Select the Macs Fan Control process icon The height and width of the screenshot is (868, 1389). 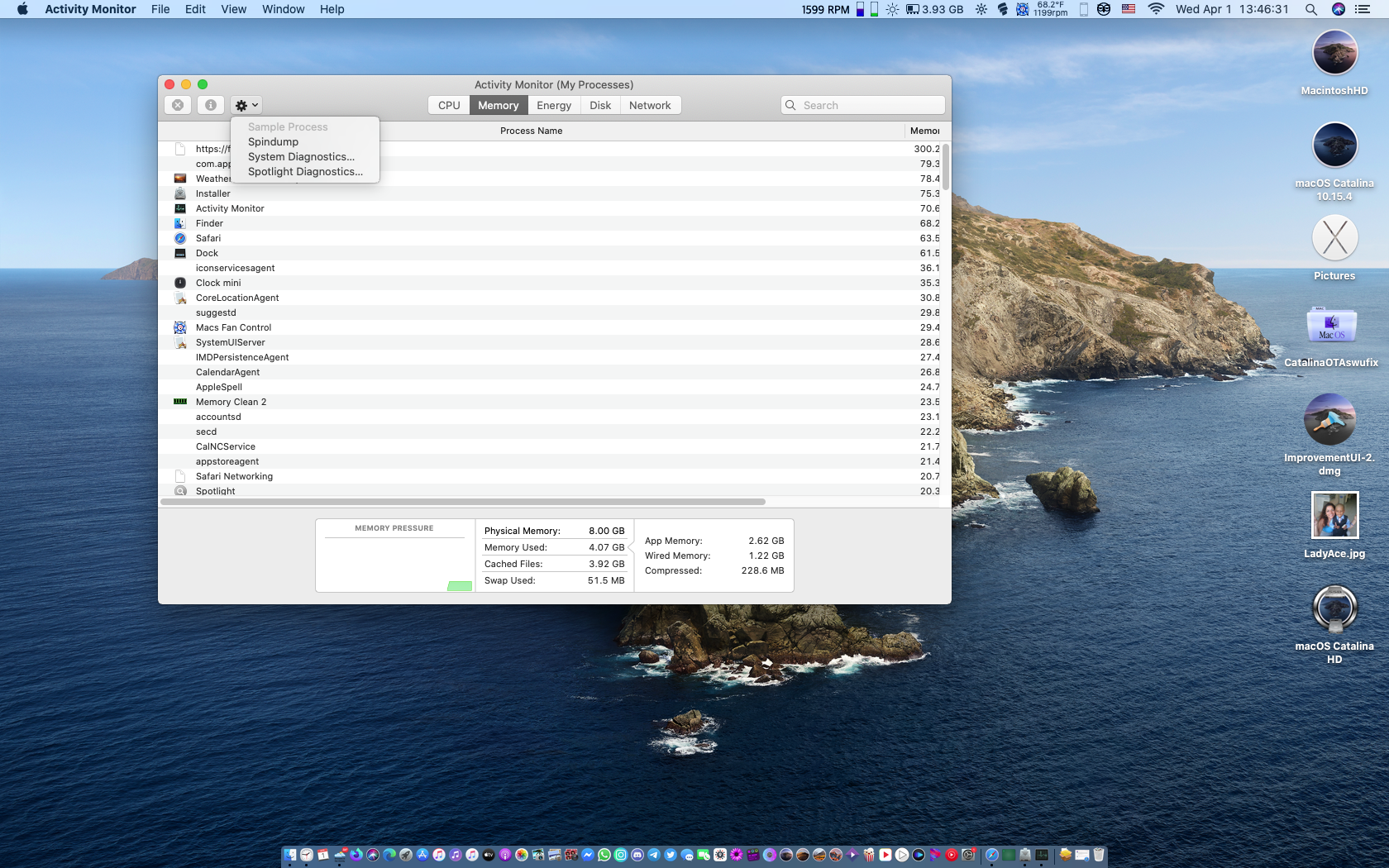(x=180, y=327)
